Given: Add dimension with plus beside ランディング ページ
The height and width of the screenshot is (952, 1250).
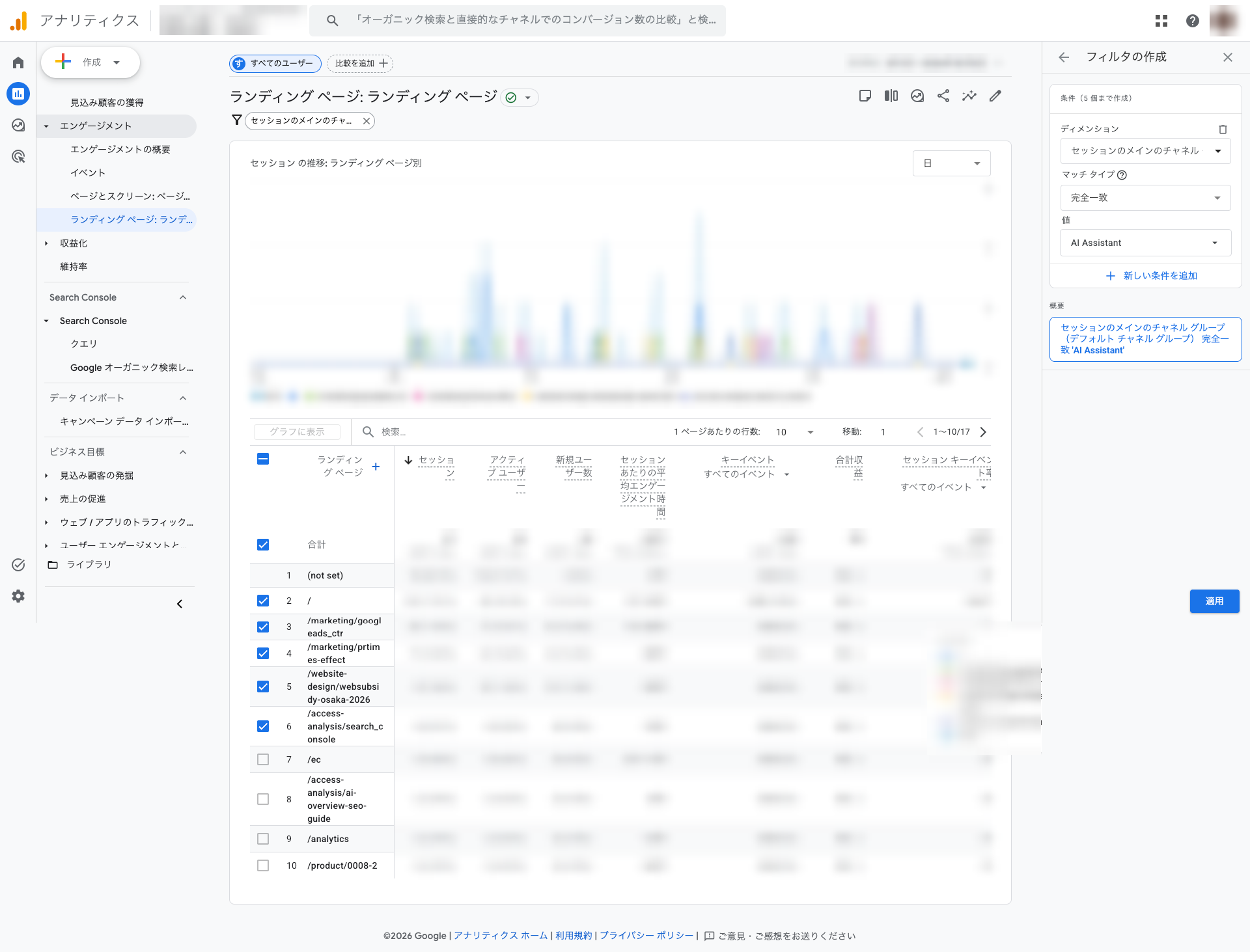Looking at the screenshot, I should point(376,467).
